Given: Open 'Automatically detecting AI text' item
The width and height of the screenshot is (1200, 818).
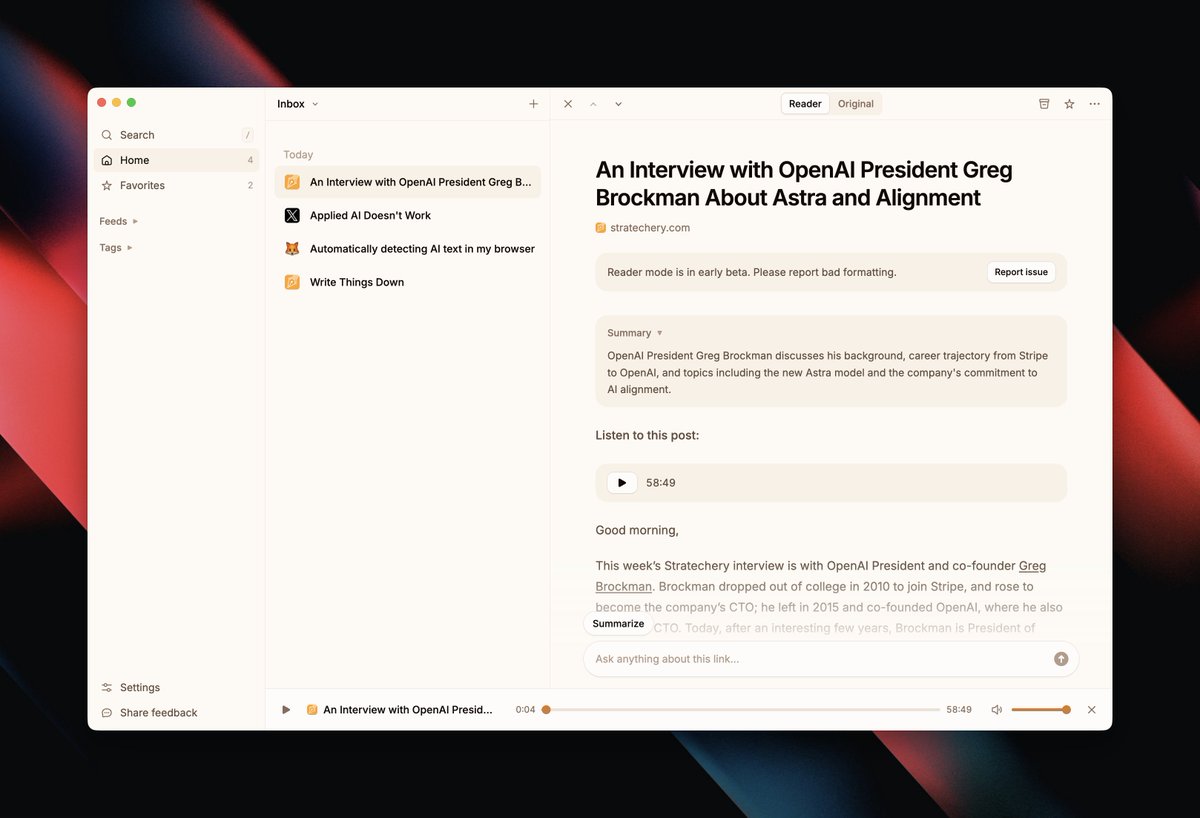Looking at the screenshot, I should coord(408,249).
